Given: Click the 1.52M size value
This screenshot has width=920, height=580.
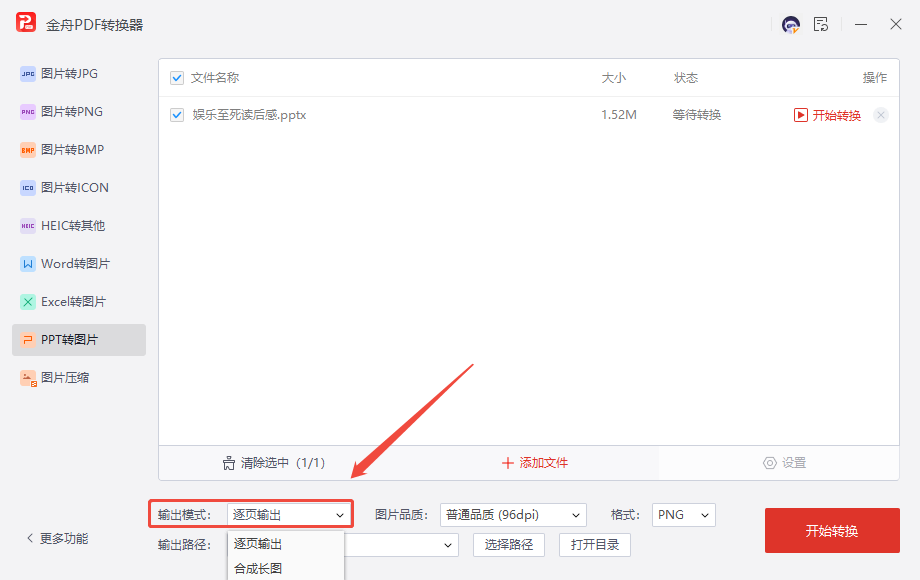Looking at the screenshot, I should [618, 115].
